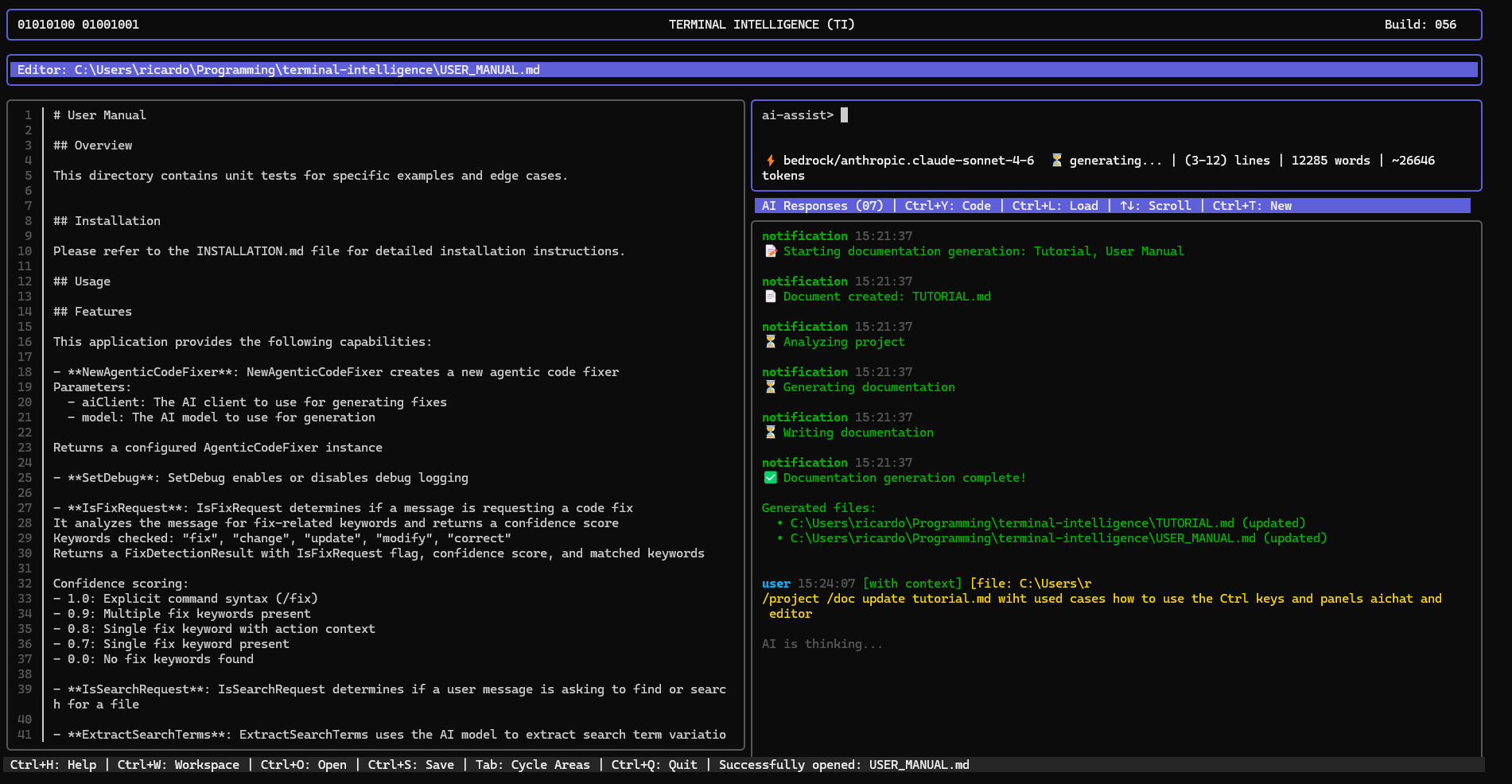Click Ctrl+S: Save in the bottom bar
Viewport: 1512px width, 784px height.
(x=411, y=764)
